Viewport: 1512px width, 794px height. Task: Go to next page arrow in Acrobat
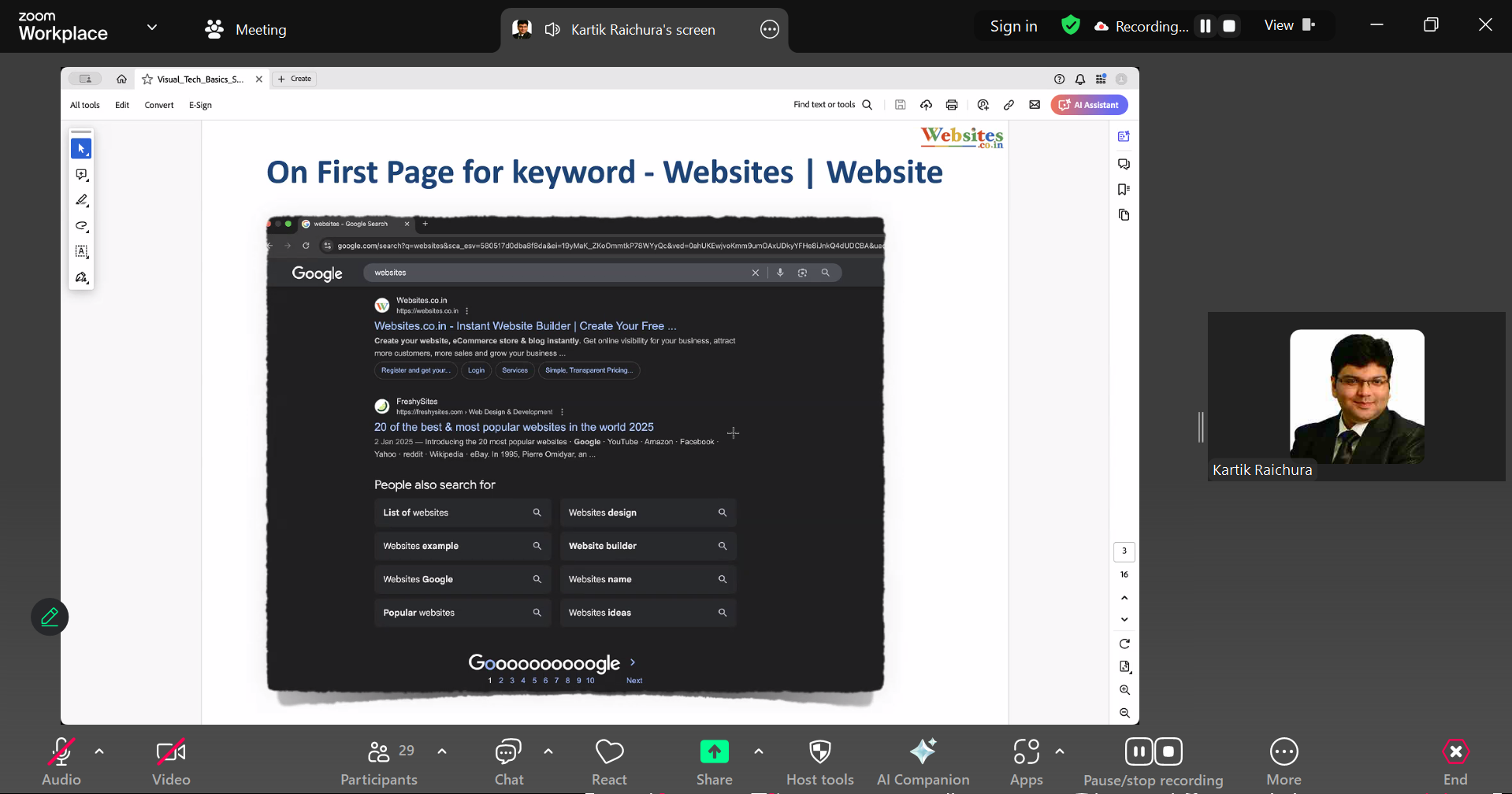pos(1124,619)
